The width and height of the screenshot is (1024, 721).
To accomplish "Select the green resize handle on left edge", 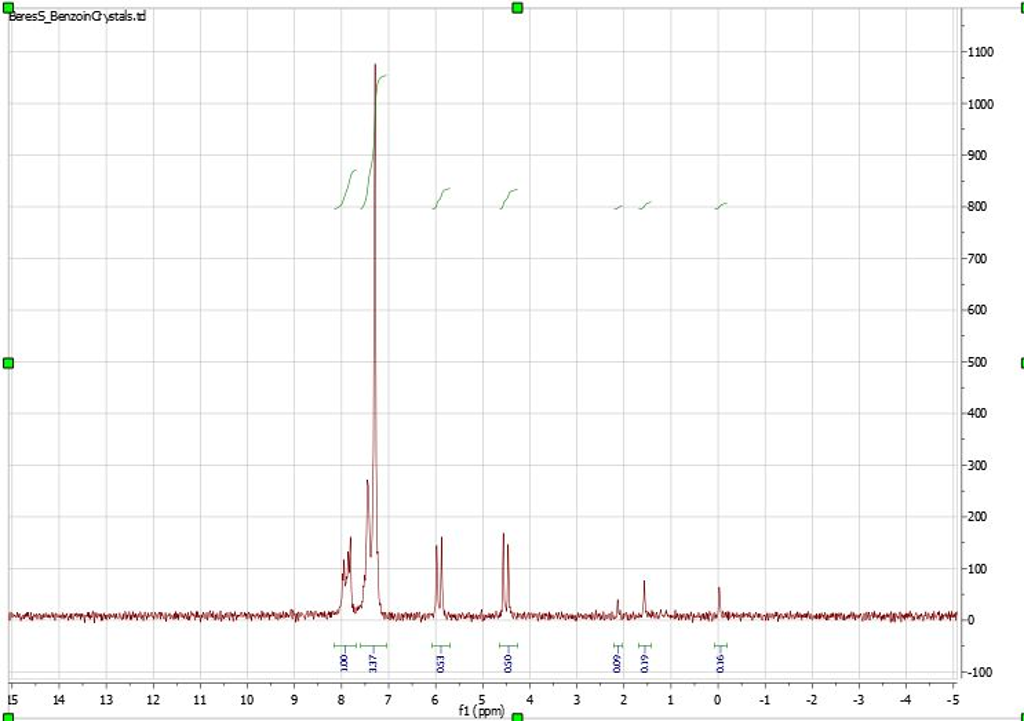I will (x=8, y=362).
